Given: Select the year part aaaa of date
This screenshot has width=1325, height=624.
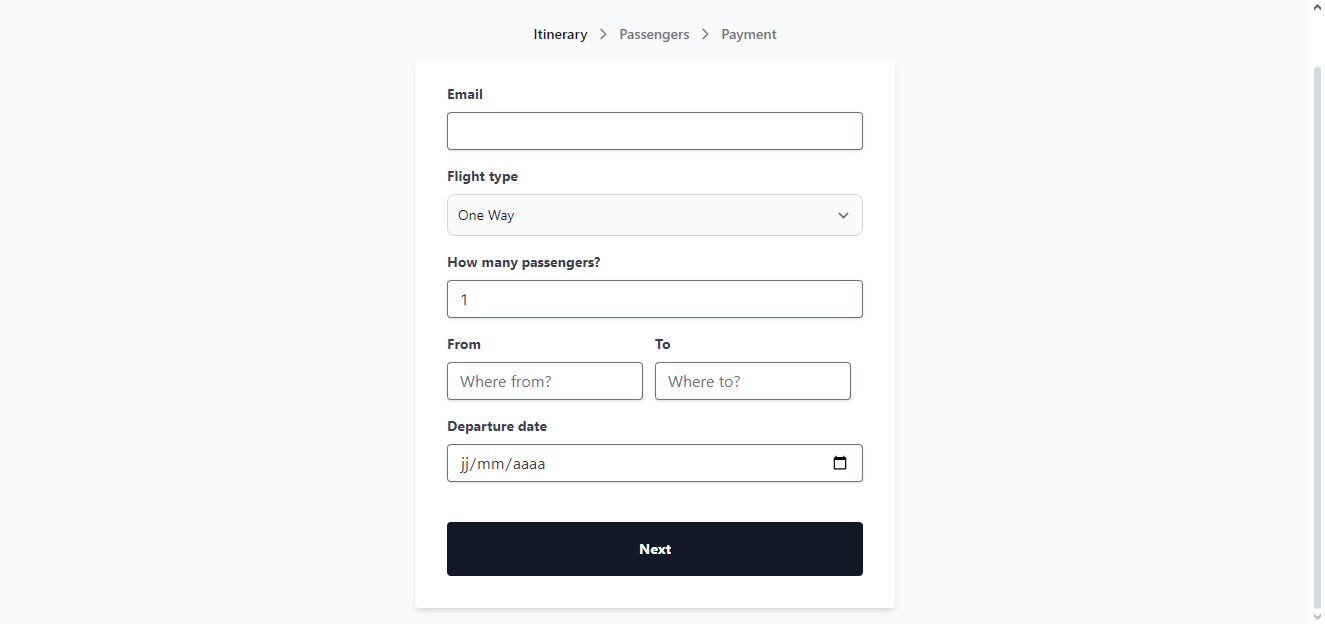Looking at the screenshot, I should (x=529, y=464).
